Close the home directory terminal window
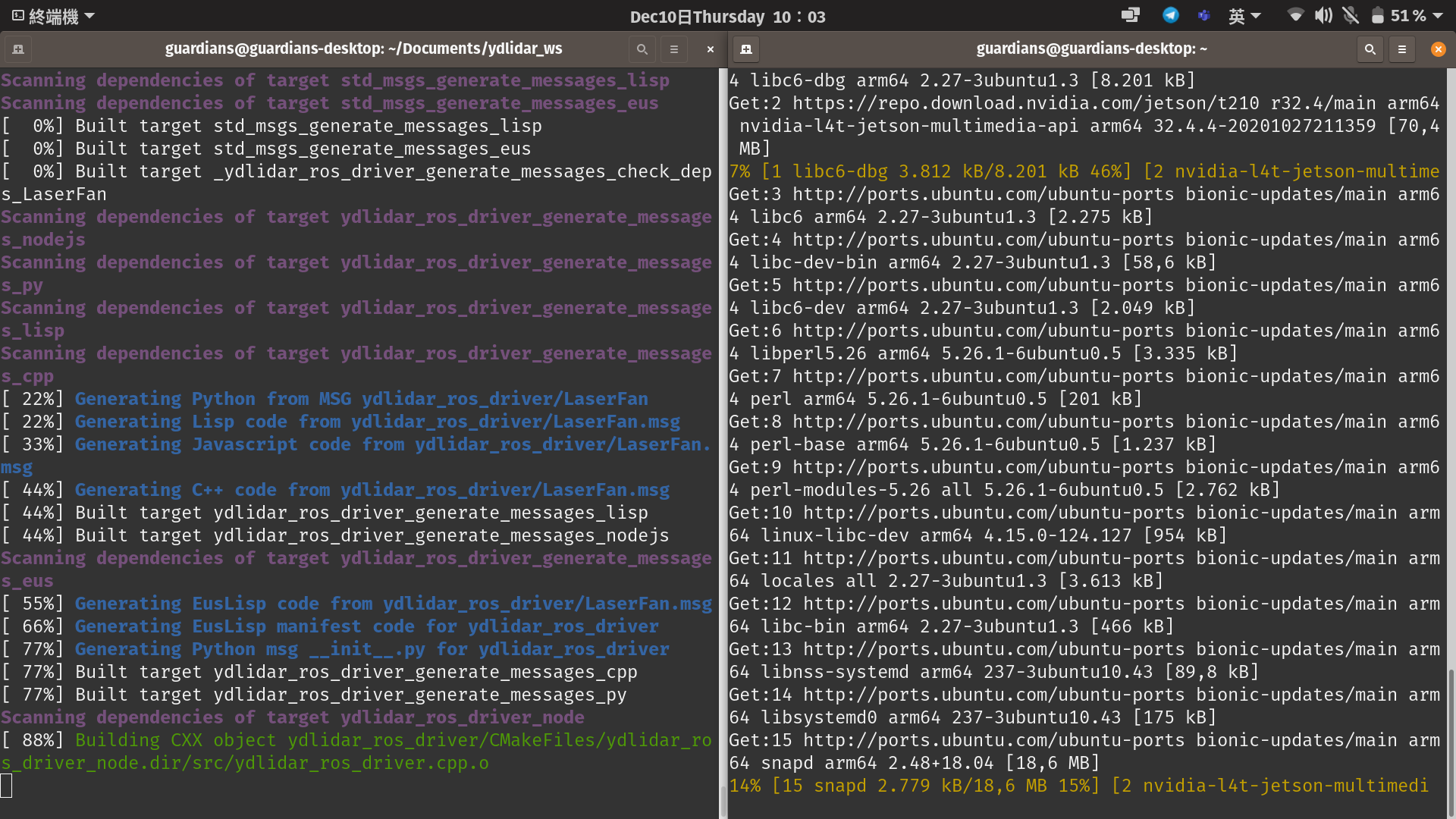1456x819 pixels. point(1439,49)
